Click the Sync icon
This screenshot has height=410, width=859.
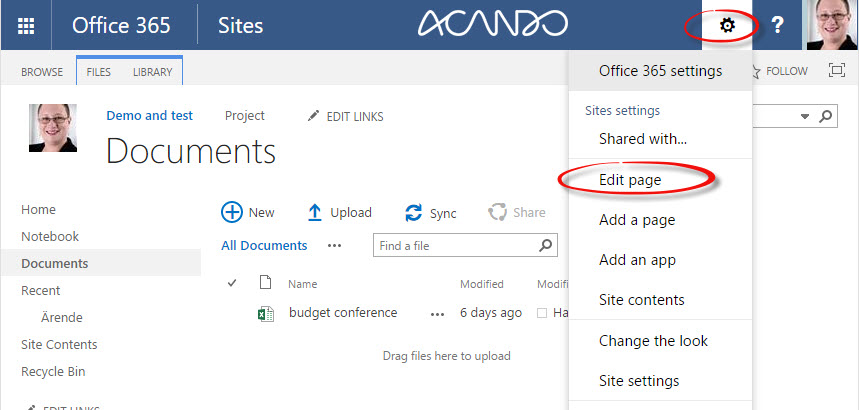[413, 213]
